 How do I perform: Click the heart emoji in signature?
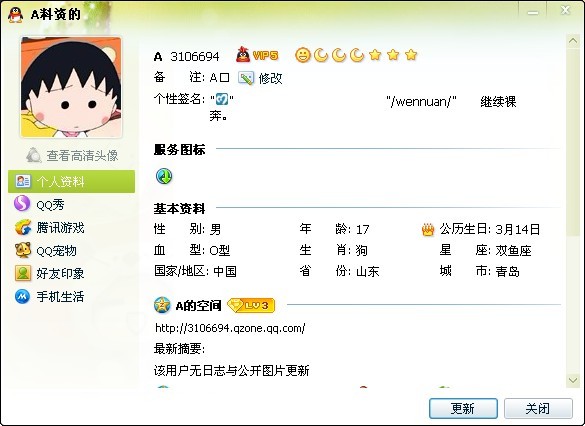(x=222, y=99)
